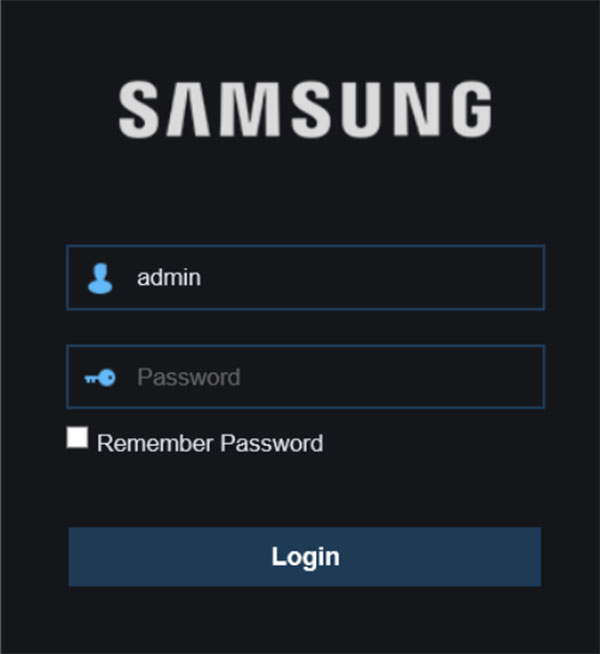Click the Remember Password label text
The height and width of the screenshot is (654, 600).
pos(210,443)
